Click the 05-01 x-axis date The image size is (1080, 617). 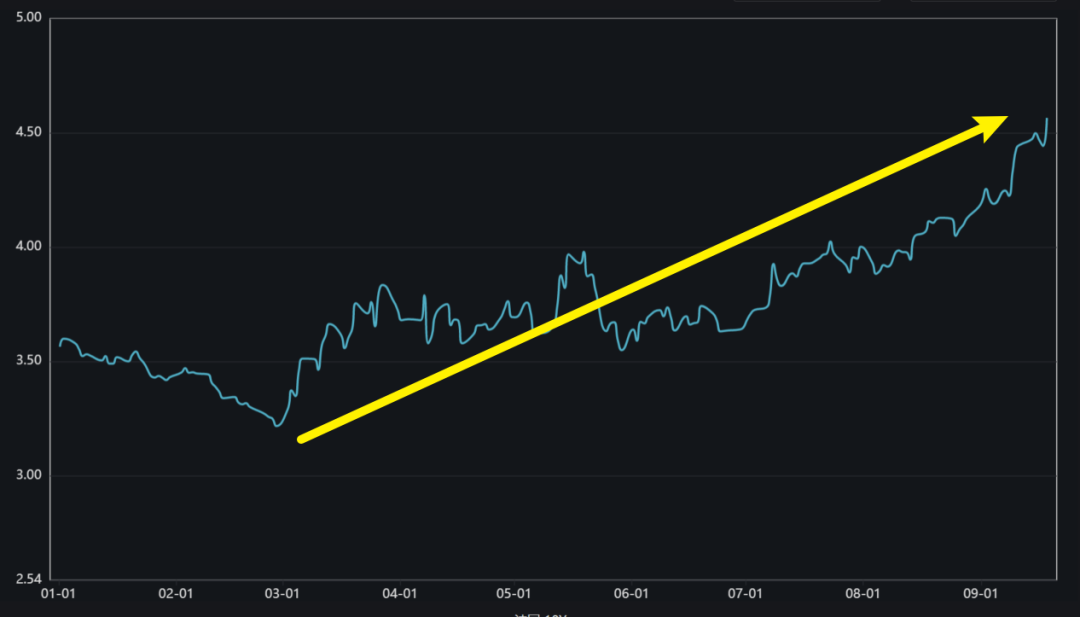pos(514,594)
